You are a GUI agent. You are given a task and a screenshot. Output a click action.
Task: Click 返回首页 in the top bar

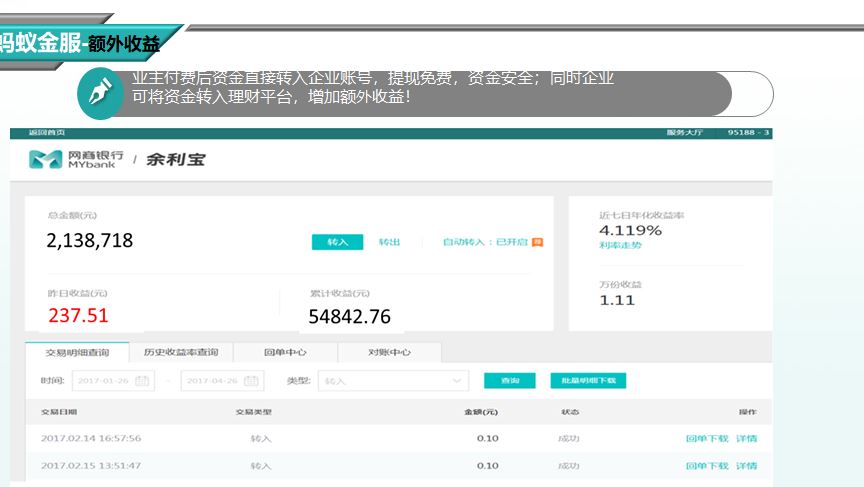click(47, 133)
